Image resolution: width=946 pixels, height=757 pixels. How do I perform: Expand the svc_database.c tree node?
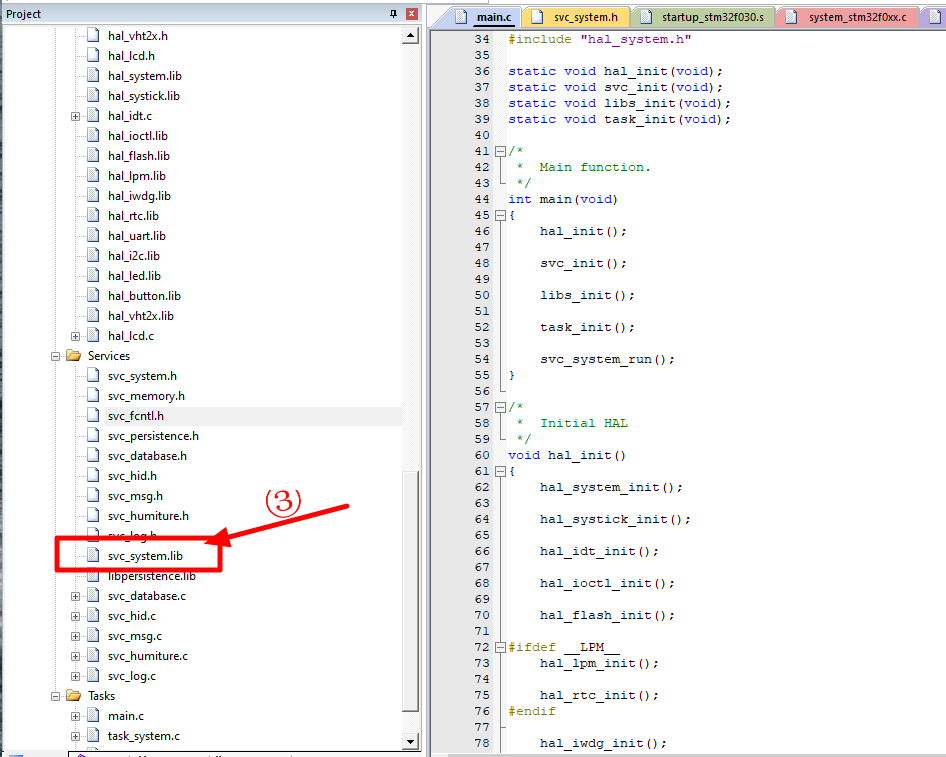pos(75,596)
